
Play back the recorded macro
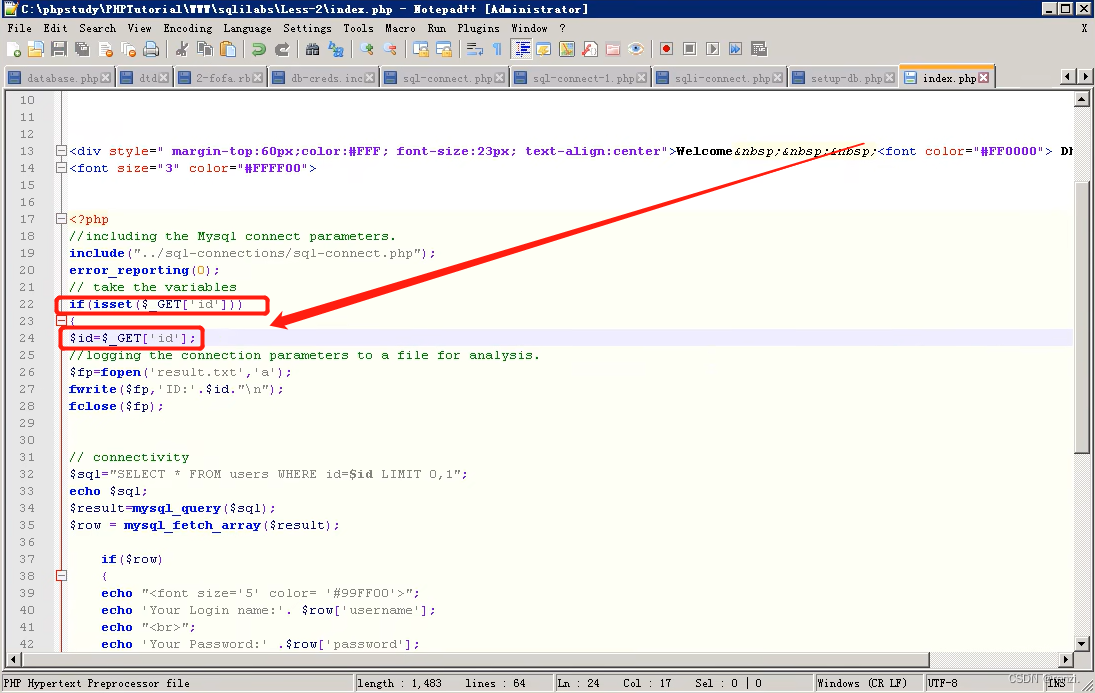(x=713, y=49)
